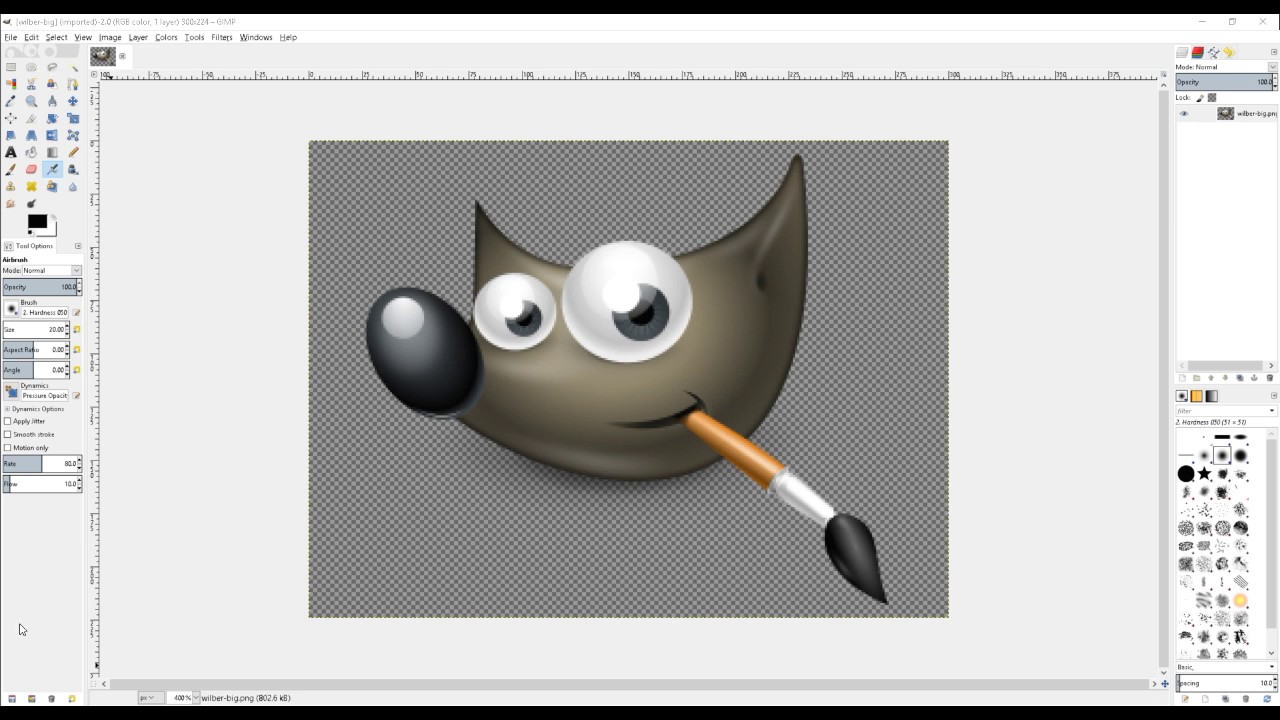Switch to the Gradients tab
Image resolution: width=1280 pixels, height=720 pixels.
(1211, 396)
